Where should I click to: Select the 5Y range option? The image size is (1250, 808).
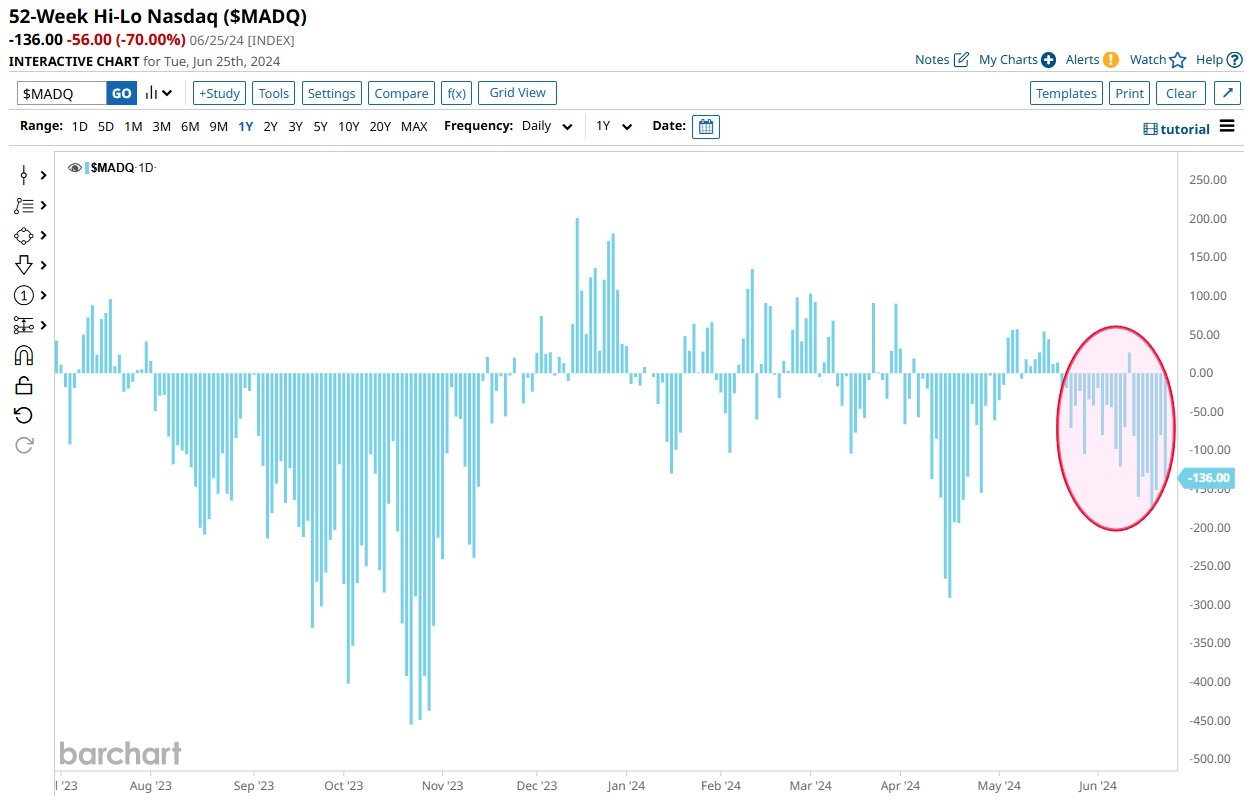[320, 127]
